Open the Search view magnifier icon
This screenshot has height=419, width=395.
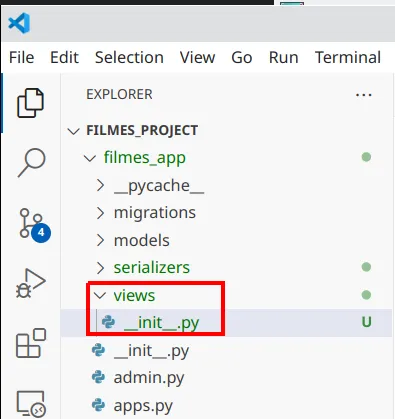coord(31,163)
